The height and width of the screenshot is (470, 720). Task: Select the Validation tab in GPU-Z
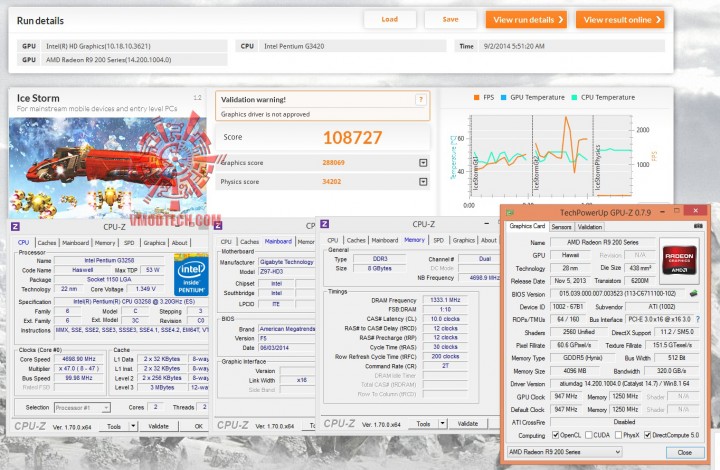[x=590, y=227]
